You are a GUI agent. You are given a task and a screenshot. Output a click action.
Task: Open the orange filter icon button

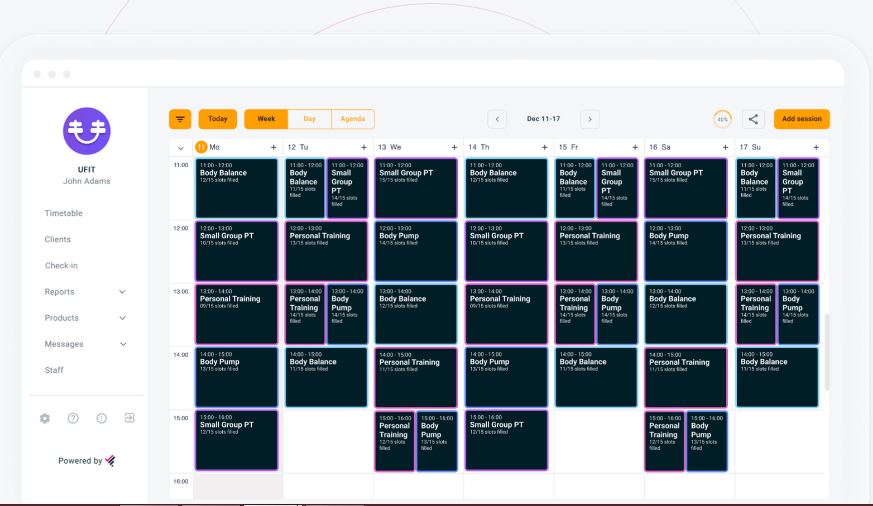pos(180,119)
